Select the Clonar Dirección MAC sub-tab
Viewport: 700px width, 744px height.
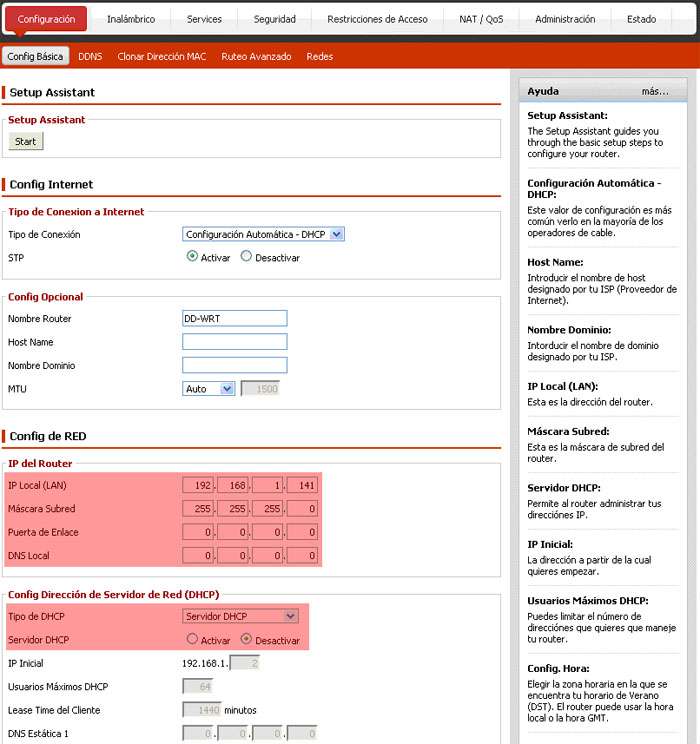(x=161, y=57)
